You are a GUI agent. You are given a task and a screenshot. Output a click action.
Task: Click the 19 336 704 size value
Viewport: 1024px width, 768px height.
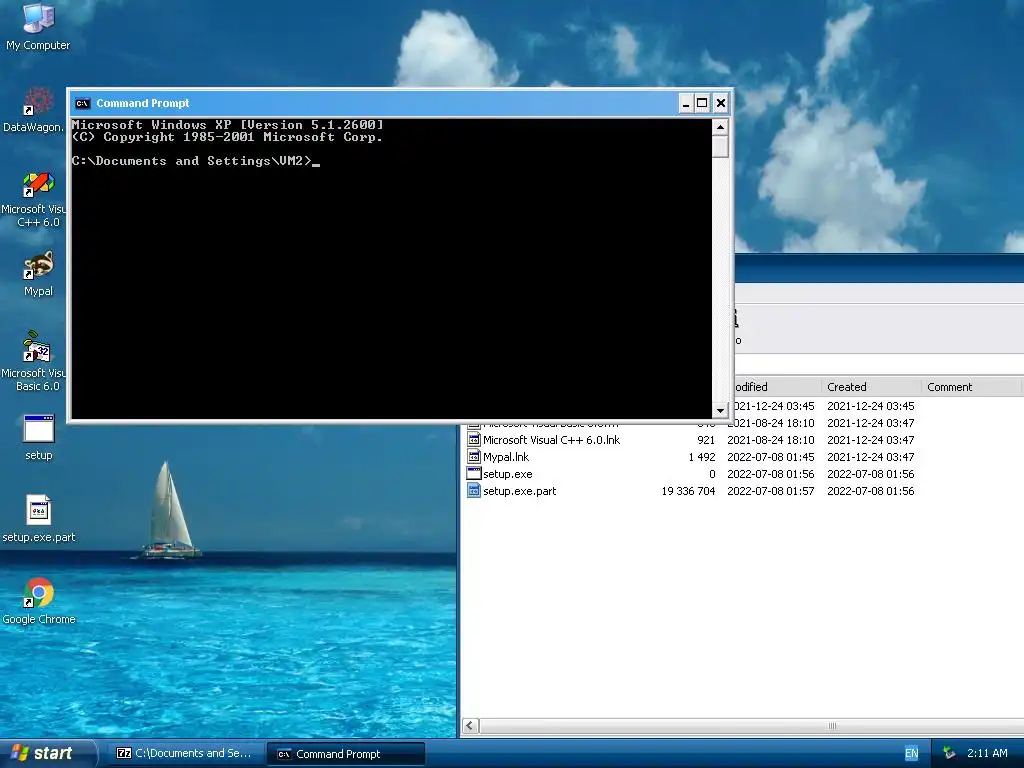[688, 491]
